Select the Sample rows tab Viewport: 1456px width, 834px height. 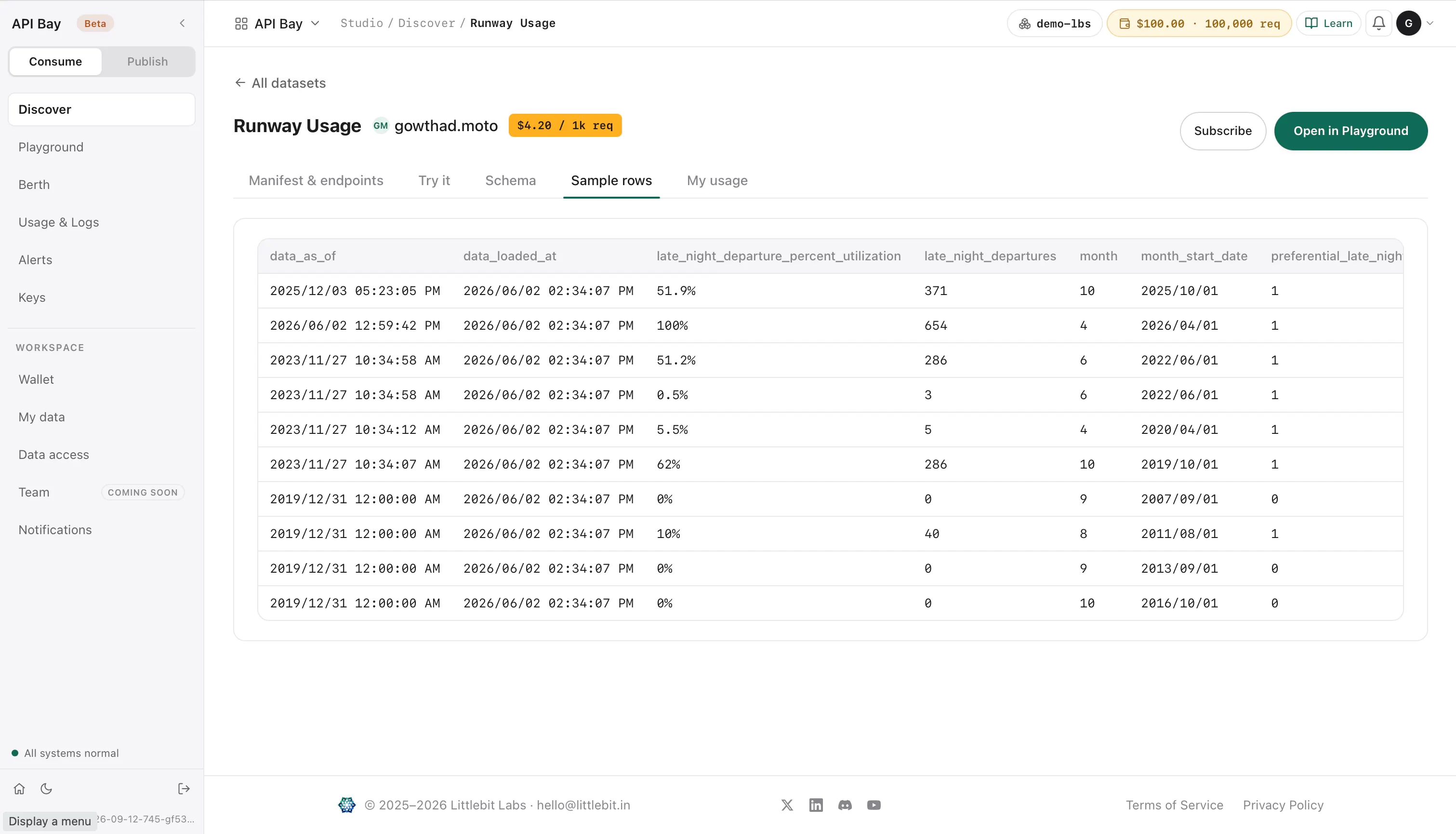pos(611,180)
